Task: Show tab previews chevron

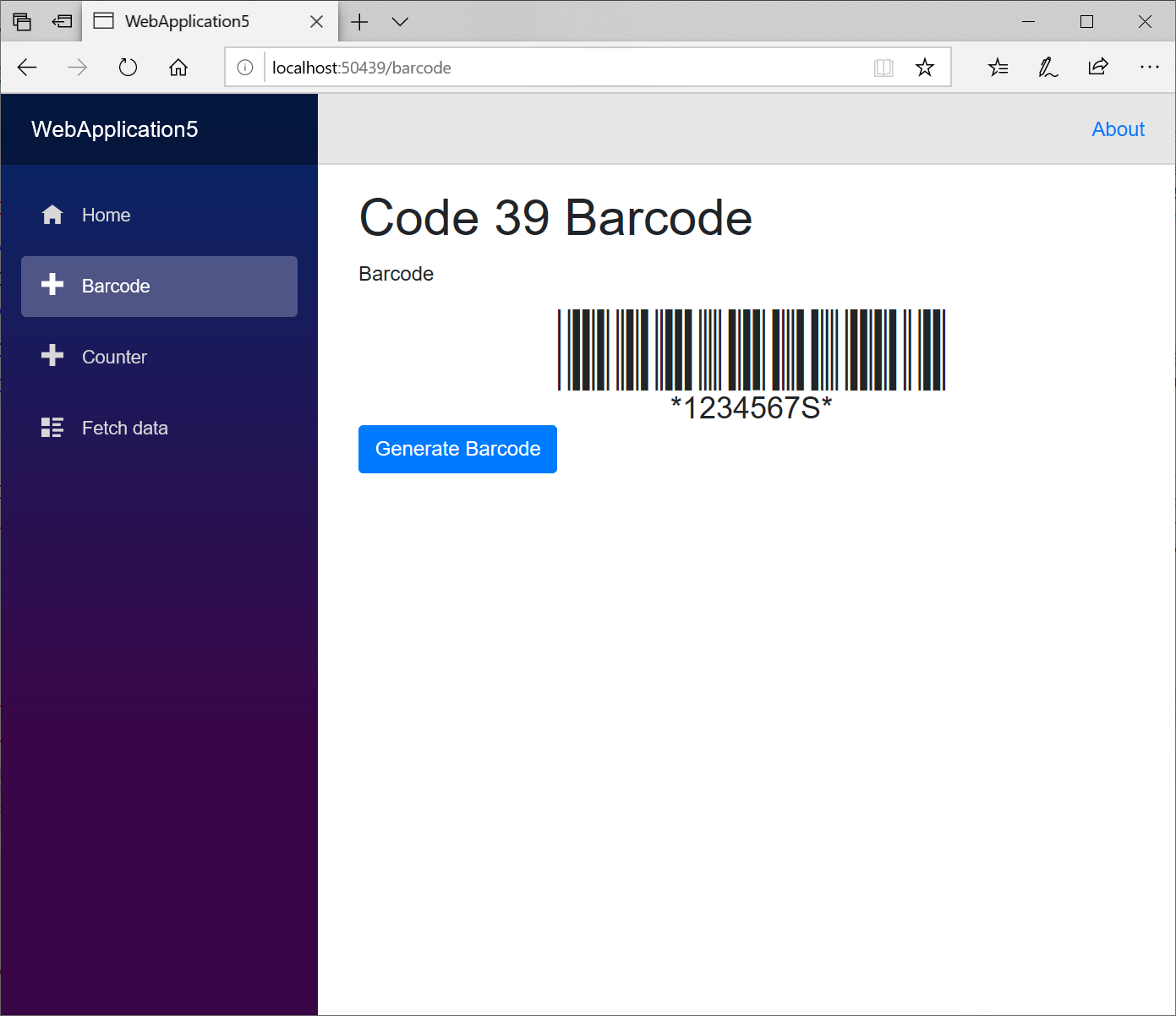Action: (x=400, y=22)
